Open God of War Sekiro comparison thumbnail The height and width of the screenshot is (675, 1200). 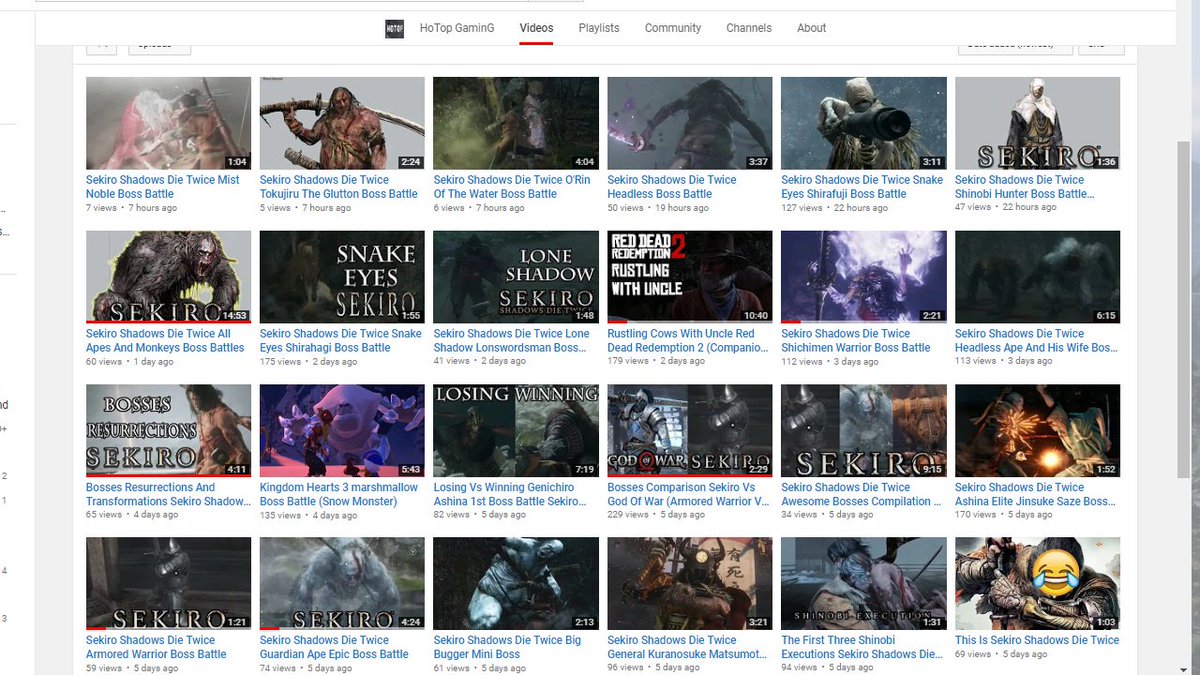click(690, 431)
